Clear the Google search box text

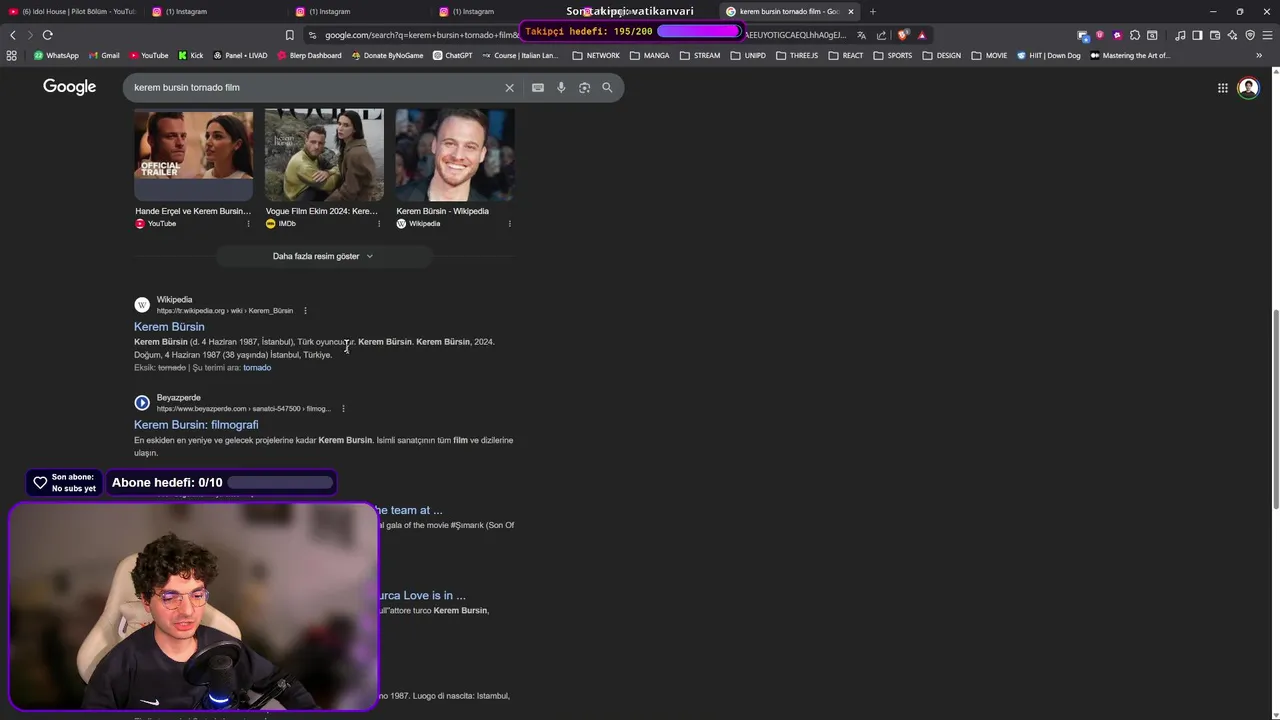509,88
